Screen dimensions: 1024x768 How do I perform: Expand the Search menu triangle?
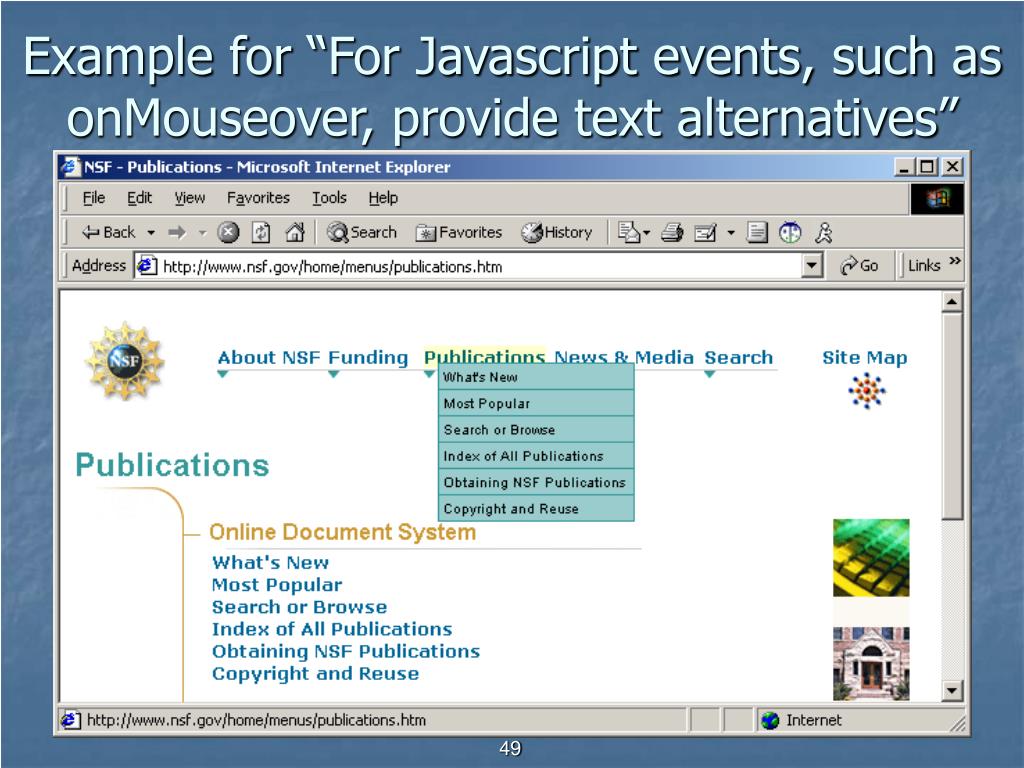710,374
